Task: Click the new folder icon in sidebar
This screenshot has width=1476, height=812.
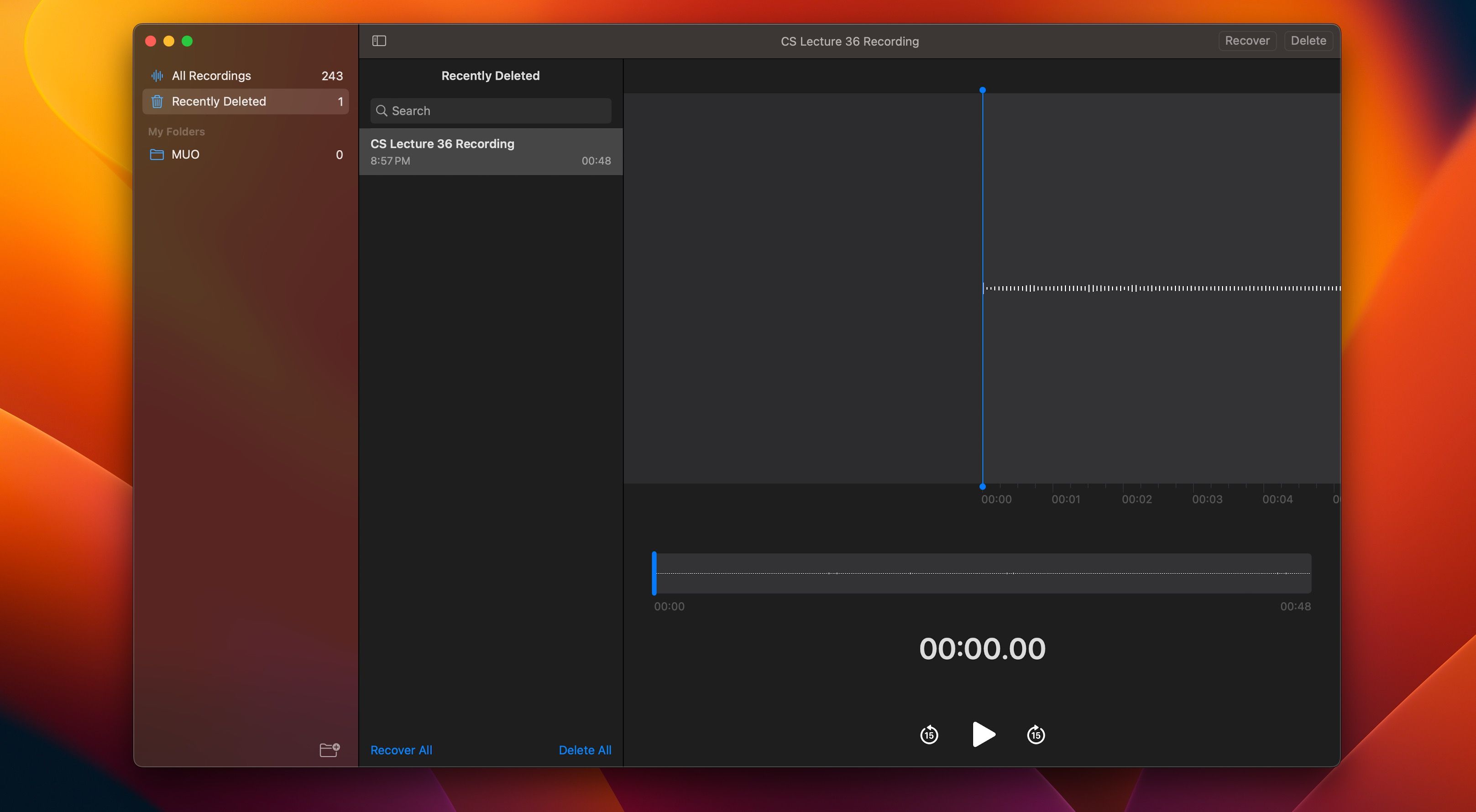Action: coord(330,750)
